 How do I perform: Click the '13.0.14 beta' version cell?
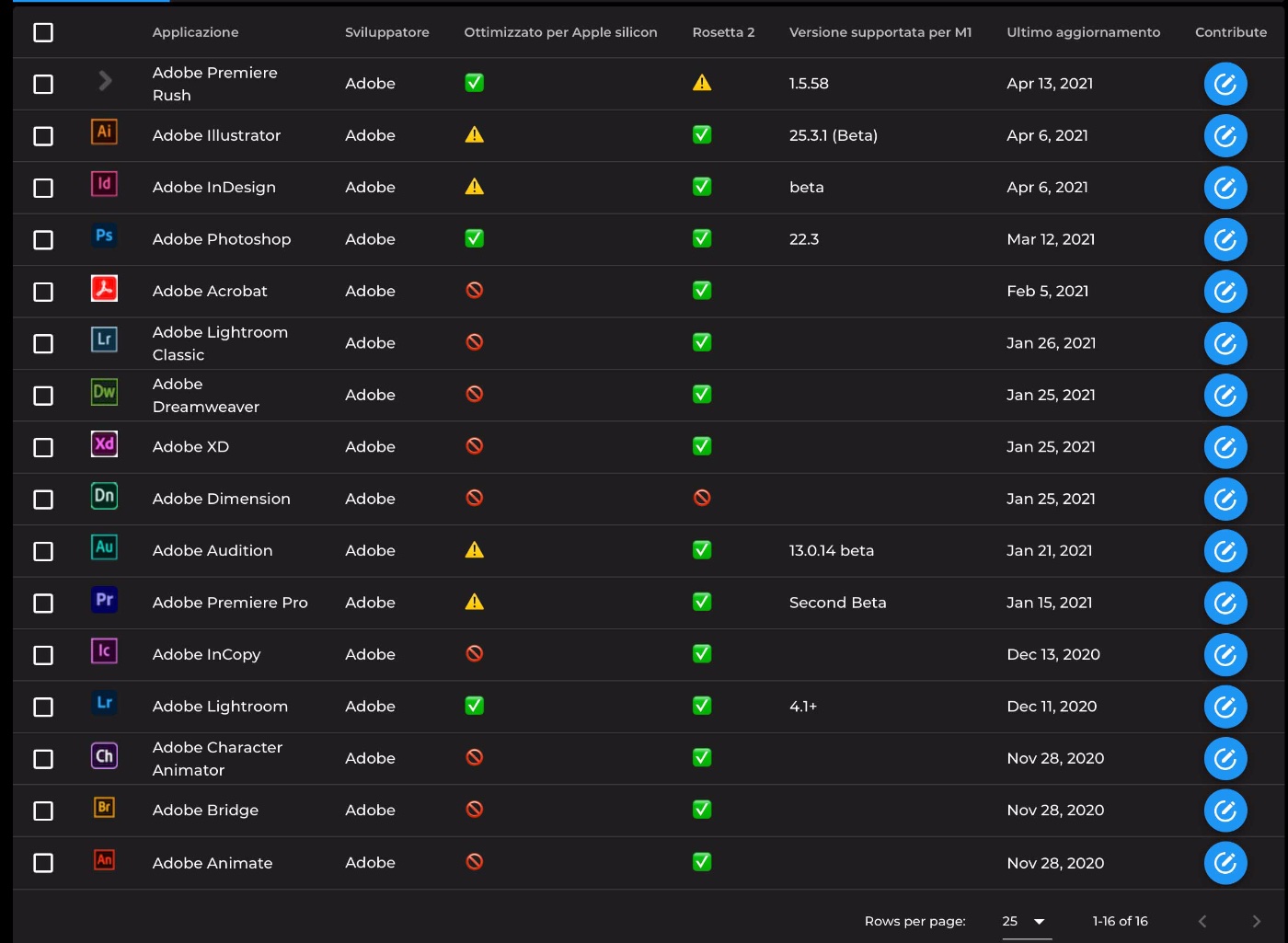pyautogui.click(x=832, y=550)
